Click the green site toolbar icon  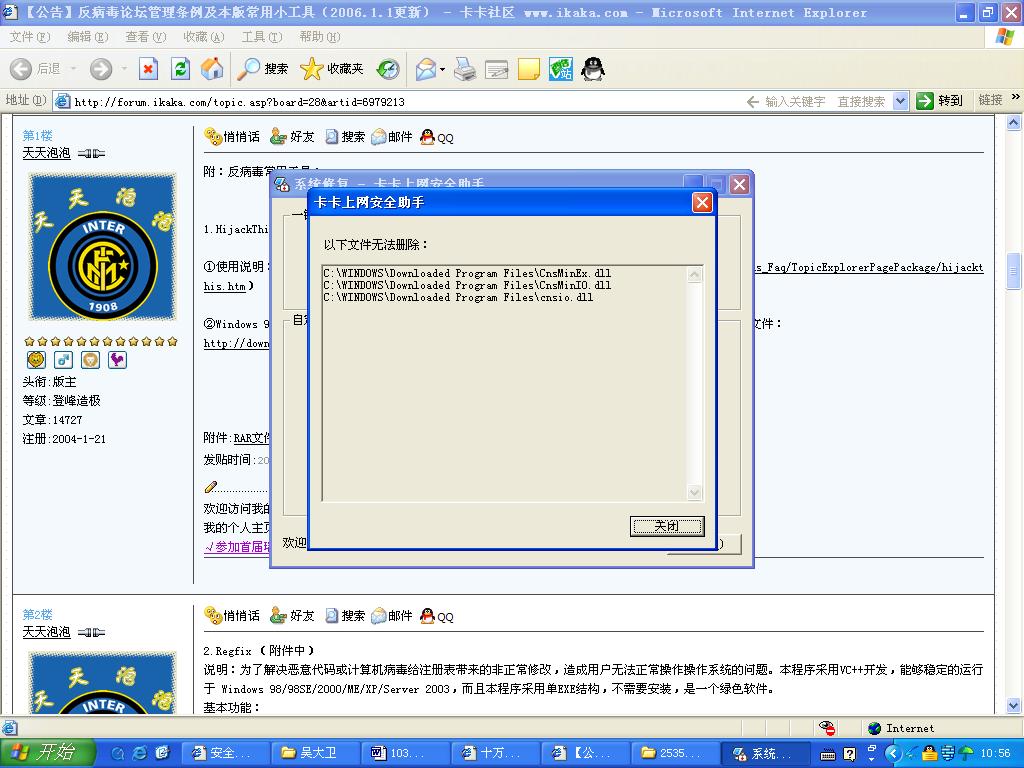pyautogui.click(x=560, y=69)
